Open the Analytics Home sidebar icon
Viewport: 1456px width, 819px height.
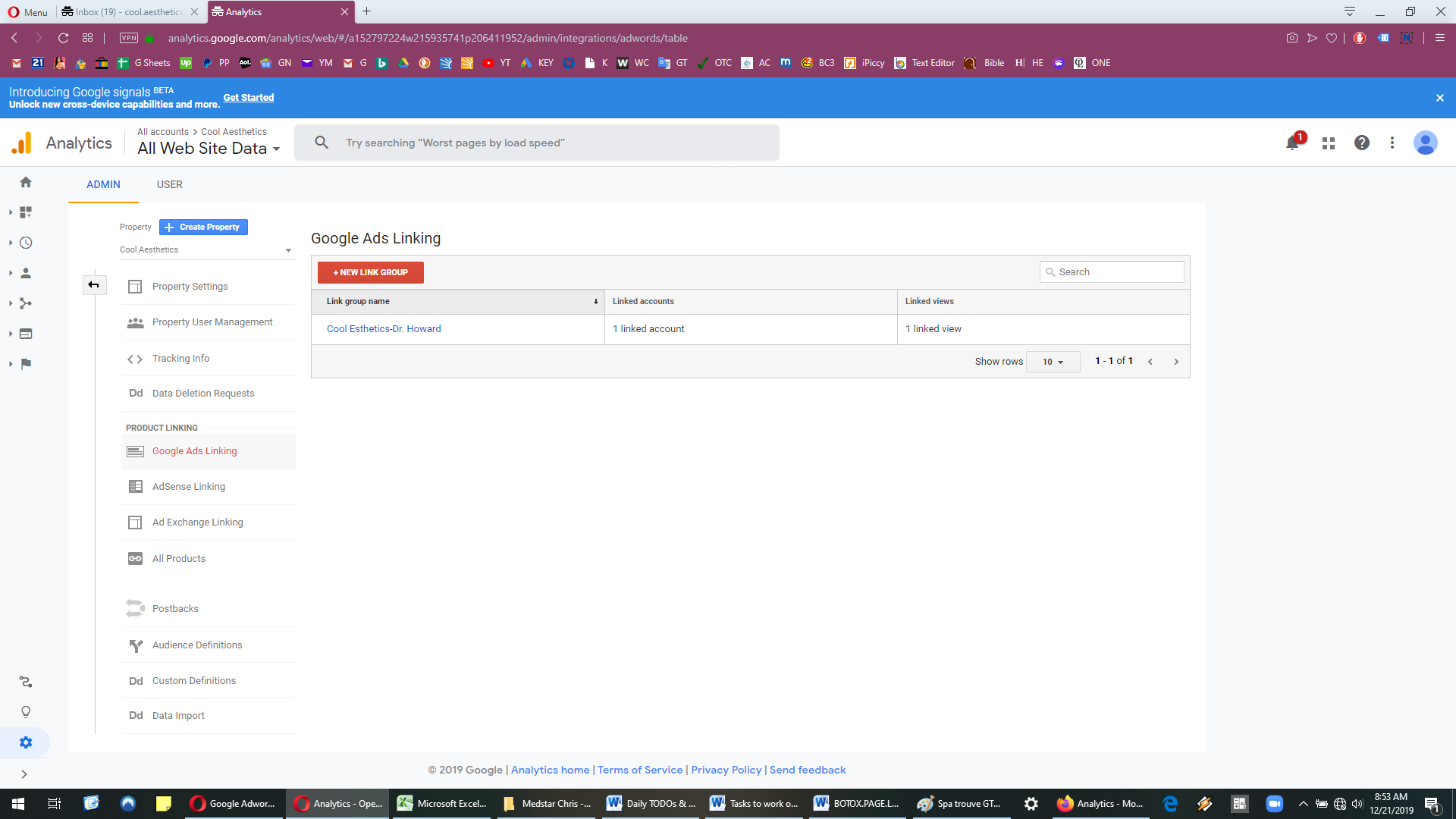click(x=26, y=182)
